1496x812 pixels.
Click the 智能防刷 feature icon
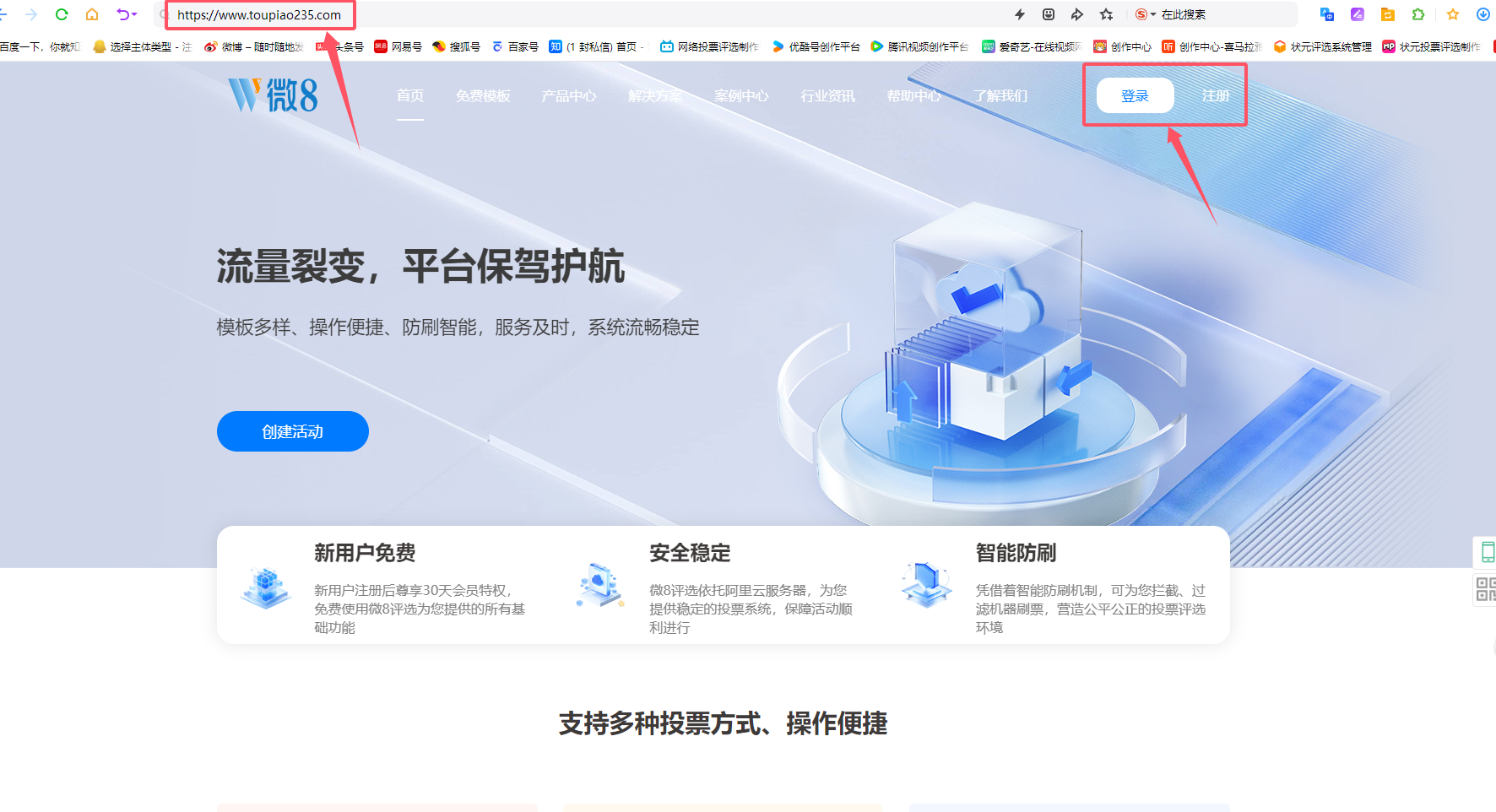click(x=927, y=584)
